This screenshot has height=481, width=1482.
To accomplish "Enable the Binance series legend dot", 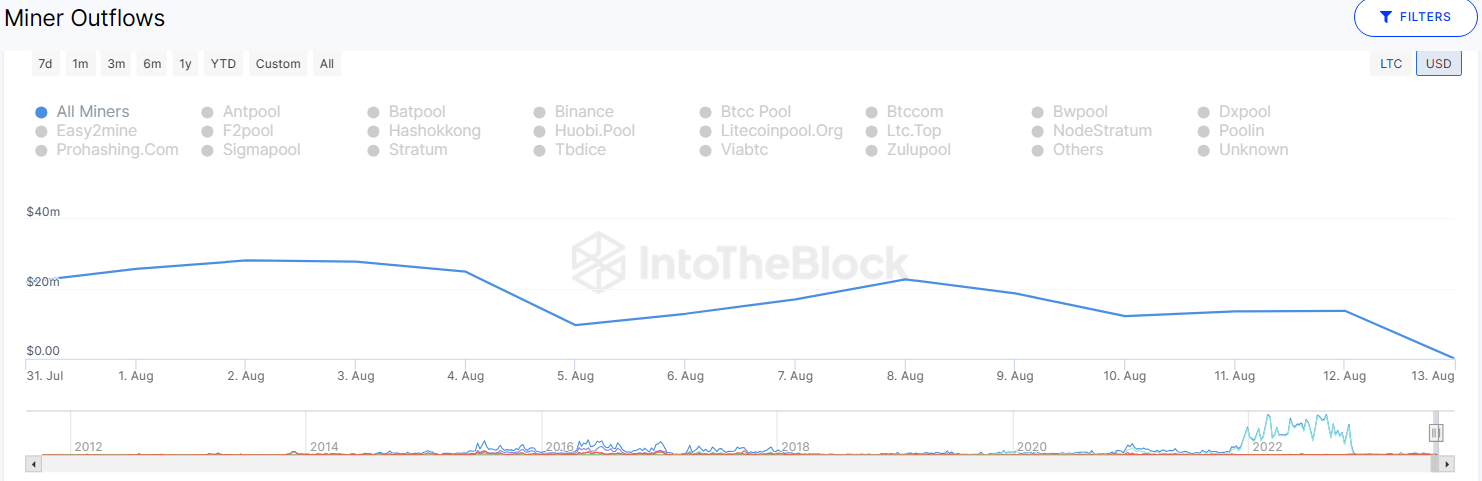I will point(539,112).
